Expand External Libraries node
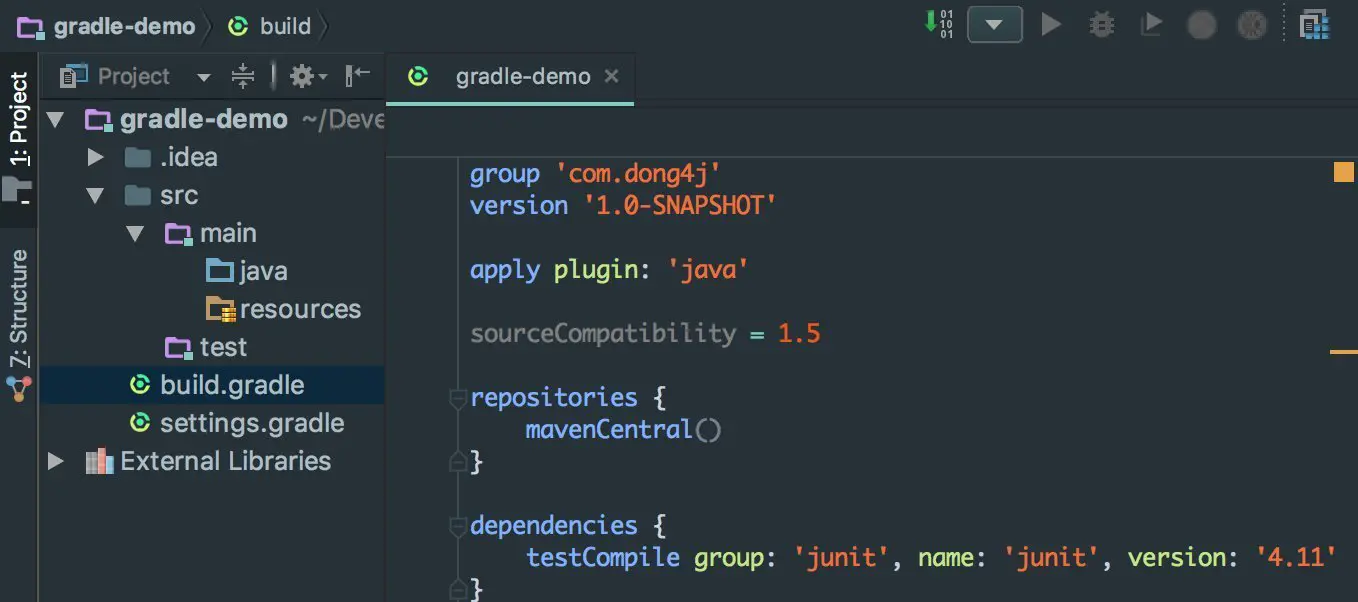Image resolution: width=1358 pixels, height=602 pixels. [x=56, y=461]
